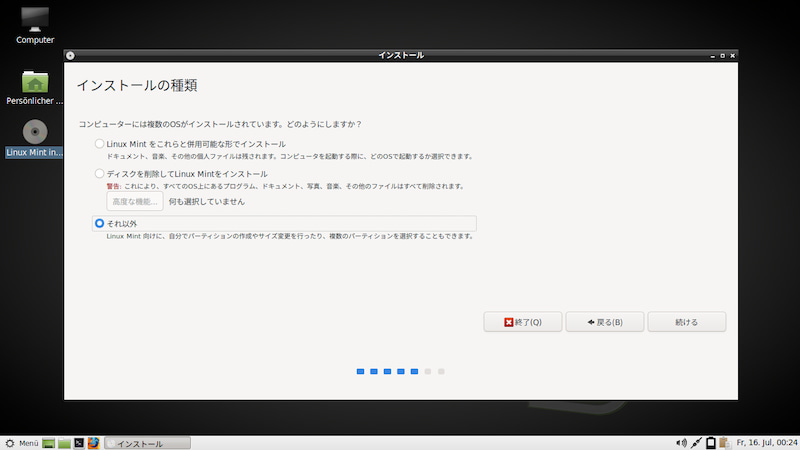The image size is (800, 450).
Task: Go back with the 戻る(B) button
Action: tap(605, 322)
